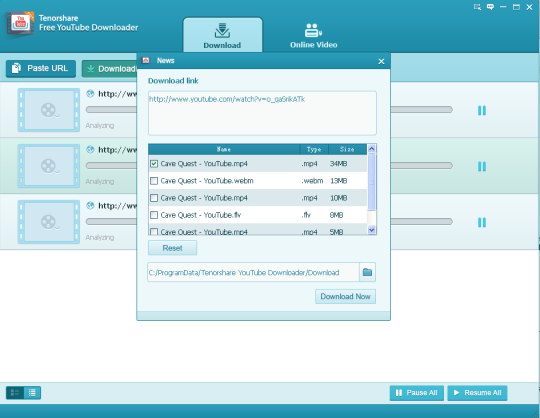
Task: Check Cave Quest - YouTube.flv 8MB
Action: tap(154, 215)
